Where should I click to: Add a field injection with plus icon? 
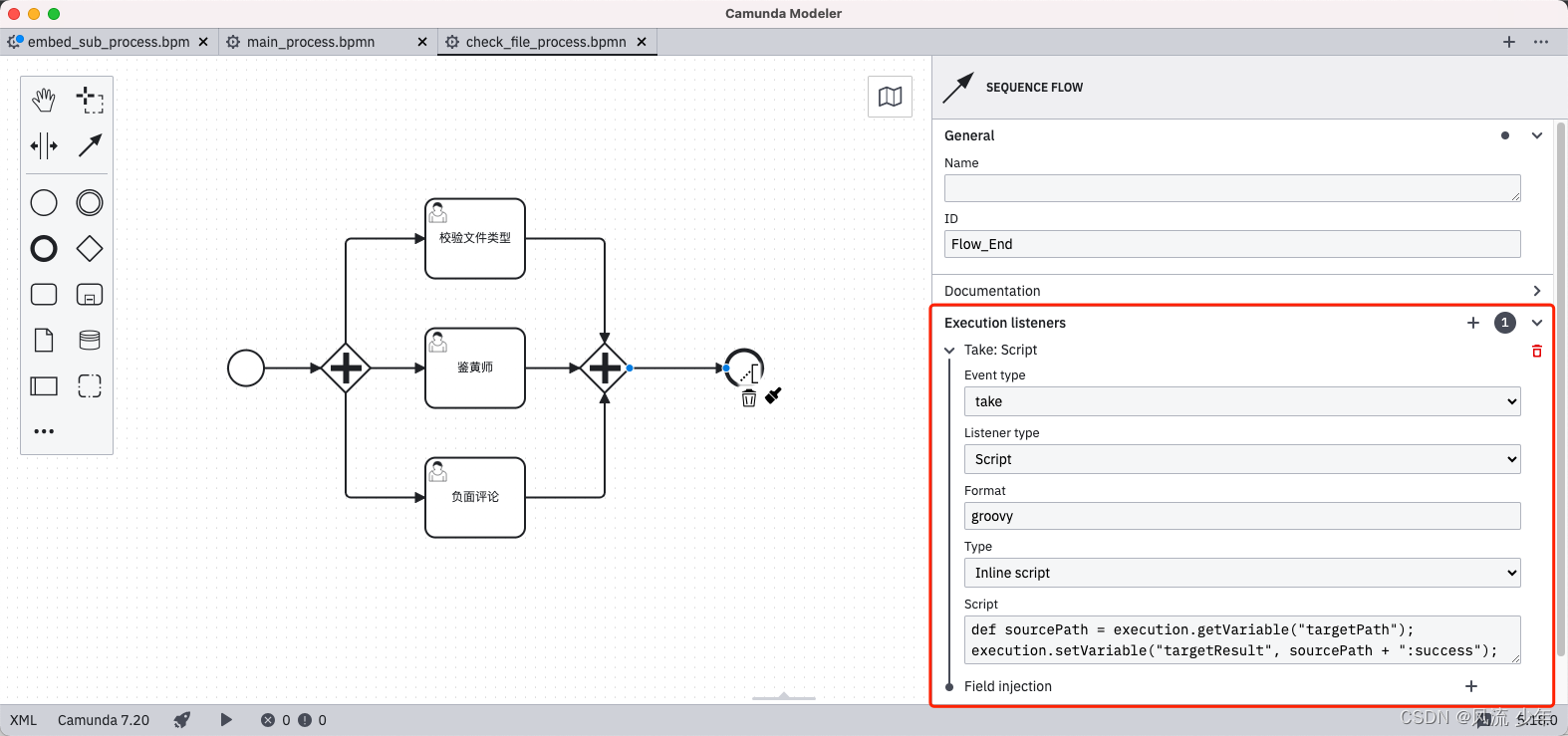[1471, 686]
